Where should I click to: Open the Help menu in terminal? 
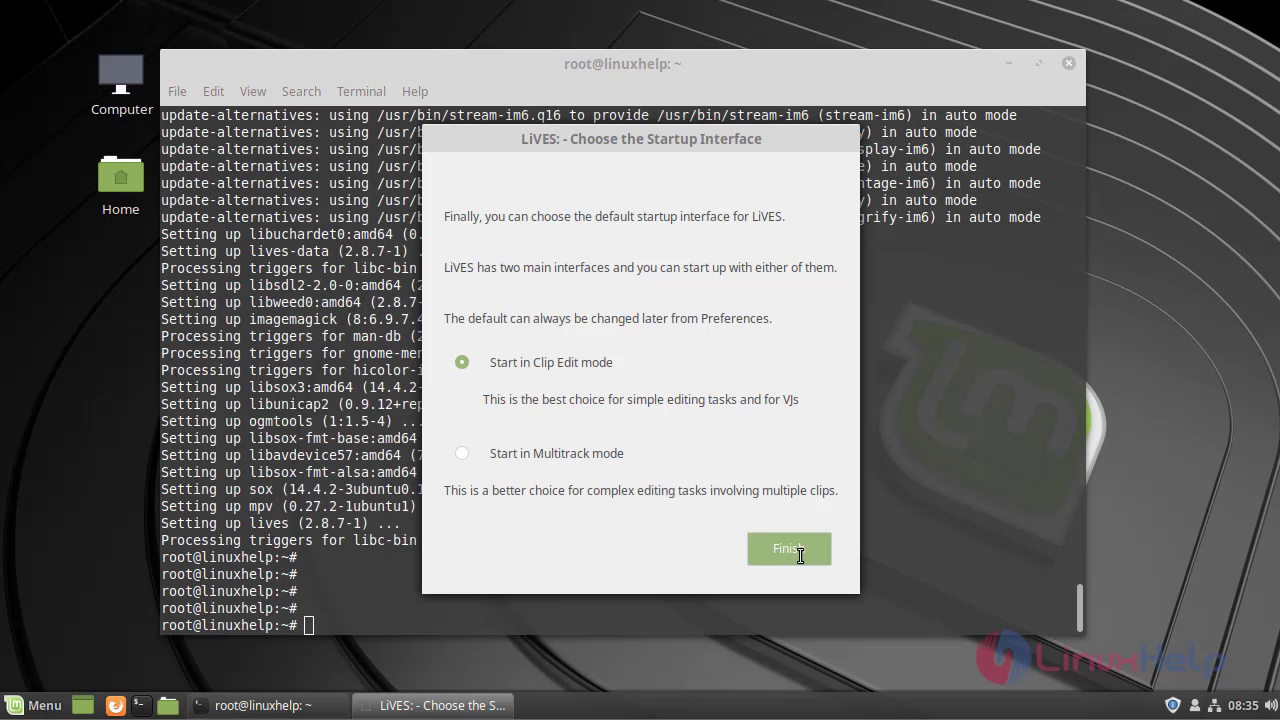(415, 91)
